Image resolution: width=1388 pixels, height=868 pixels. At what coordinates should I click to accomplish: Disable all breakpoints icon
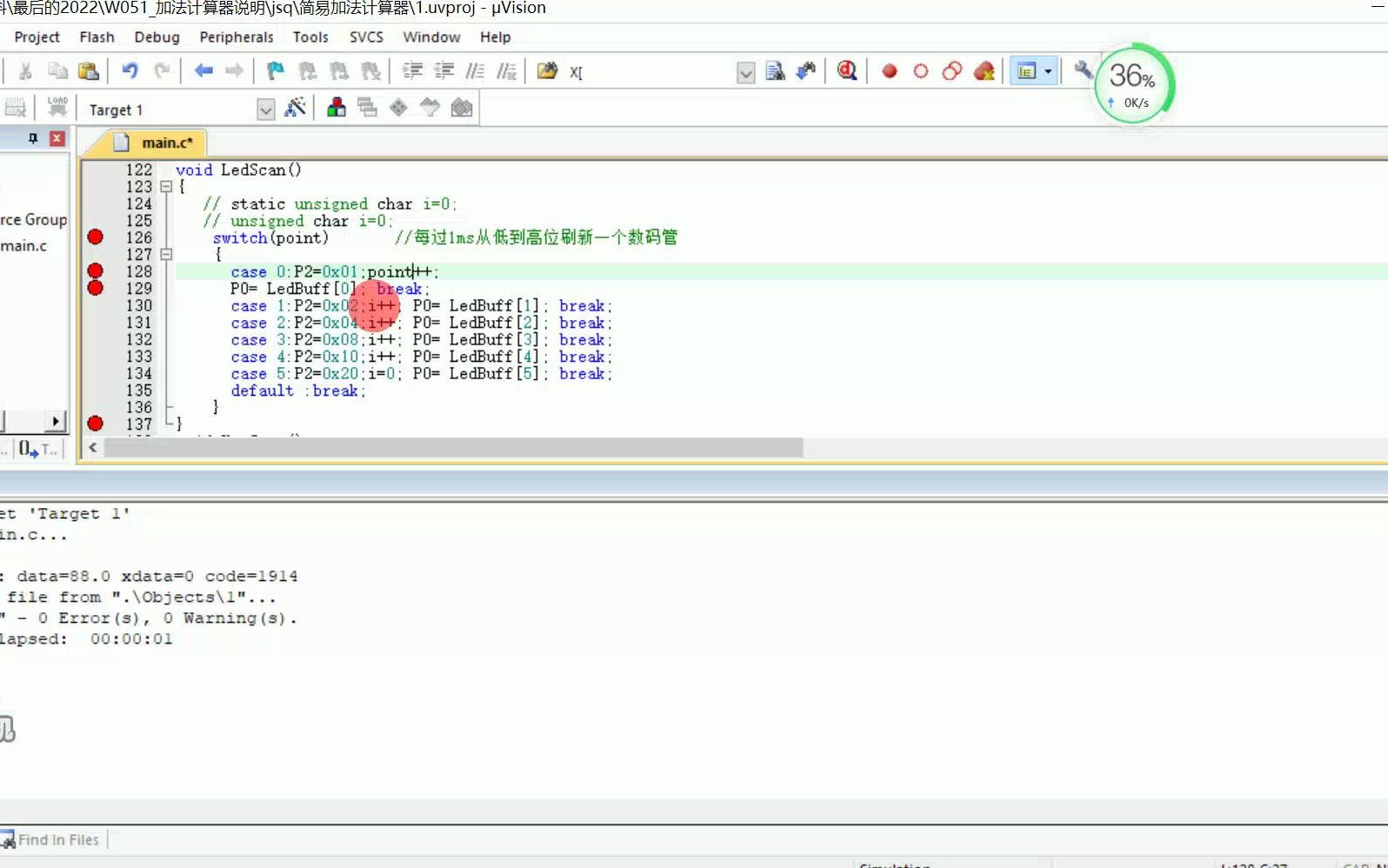(x=952, y=71)
